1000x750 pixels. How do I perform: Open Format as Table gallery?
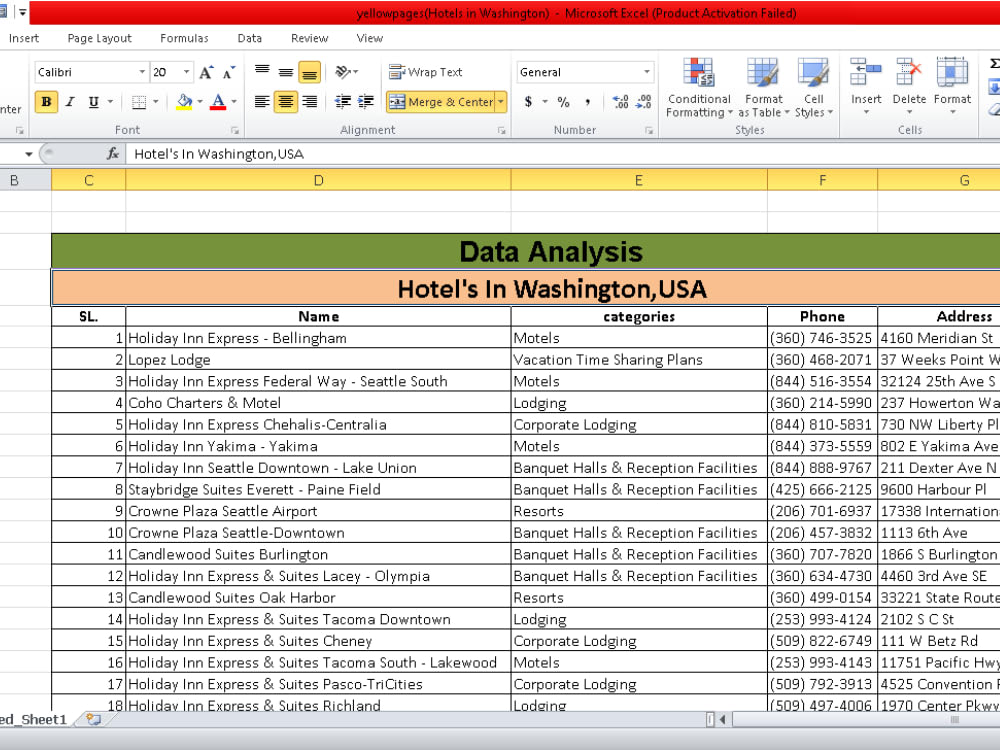click(x=763, y=88)
